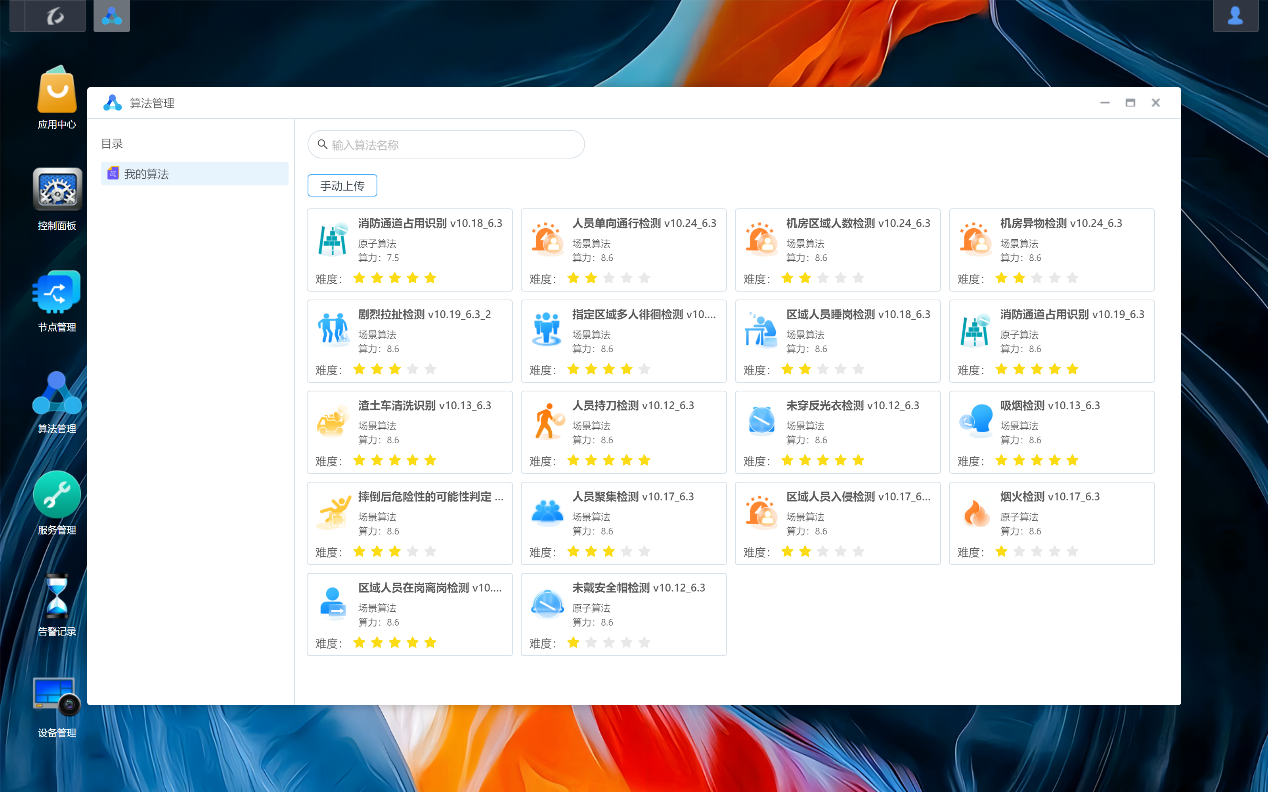1268x792 pixels.
Task: Open the 消防通道占用识别 v10.18_6.3 card
Action: tap(409, 249)
